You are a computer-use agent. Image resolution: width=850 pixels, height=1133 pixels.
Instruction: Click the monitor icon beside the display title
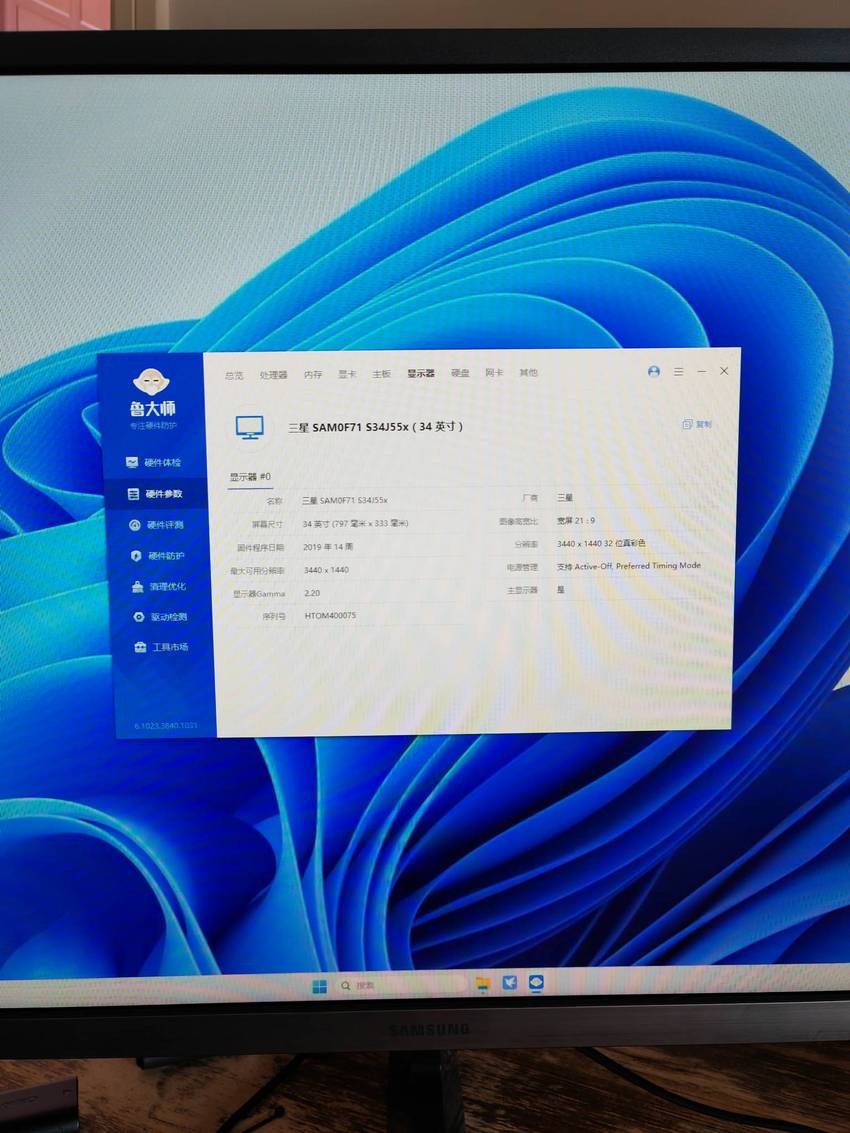tap(250, 427)
